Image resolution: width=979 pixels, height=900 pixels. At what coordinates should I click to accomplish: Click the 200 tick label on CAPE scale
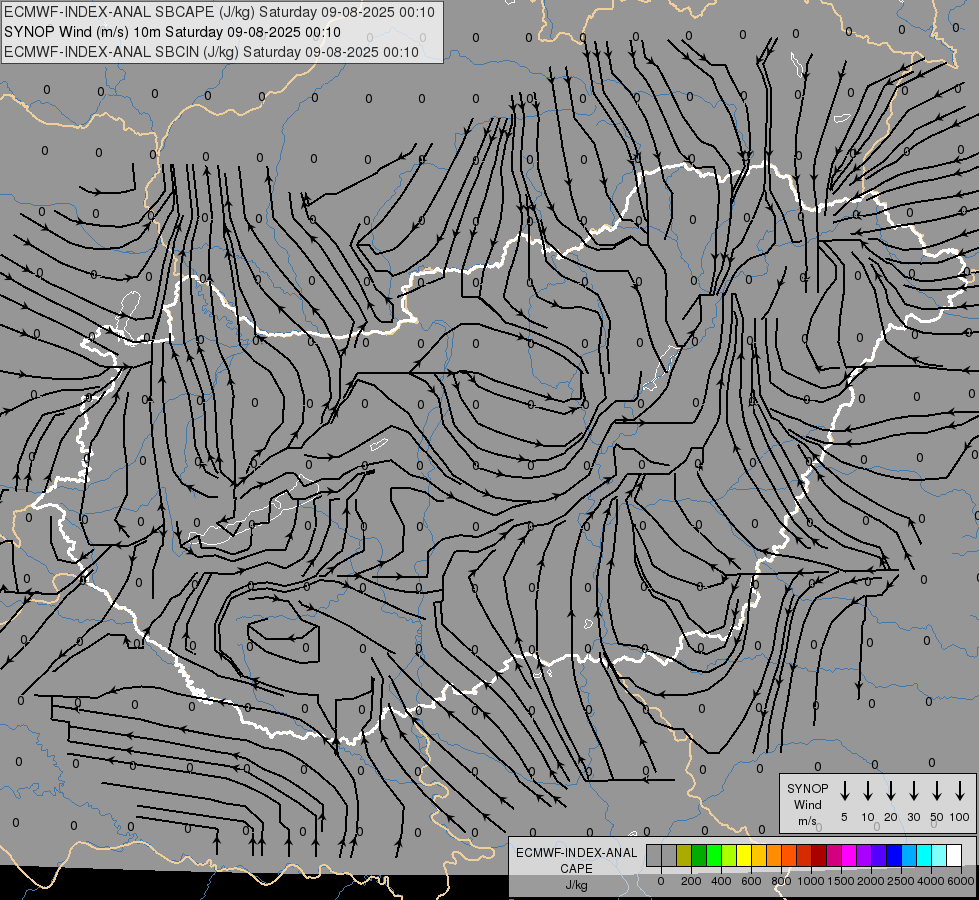point(691,881)
